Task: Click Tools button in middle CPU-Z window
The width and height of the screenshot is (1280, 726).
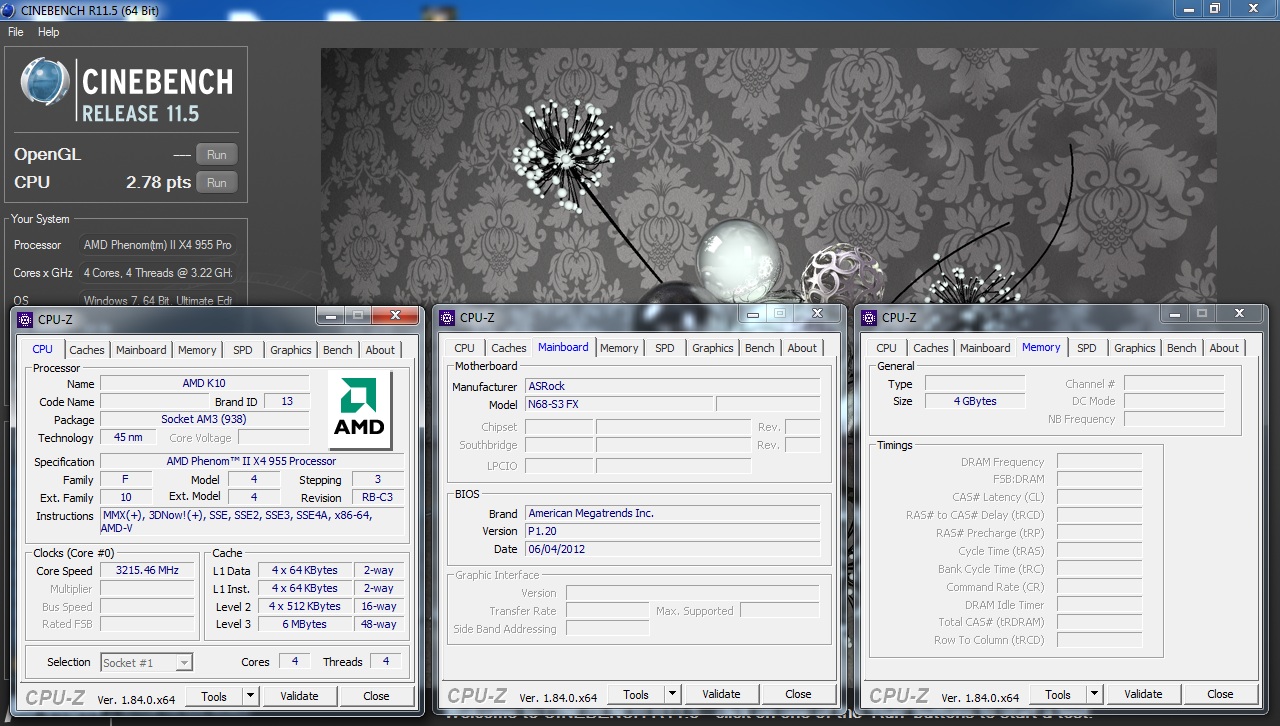Action: click(636, 694)
